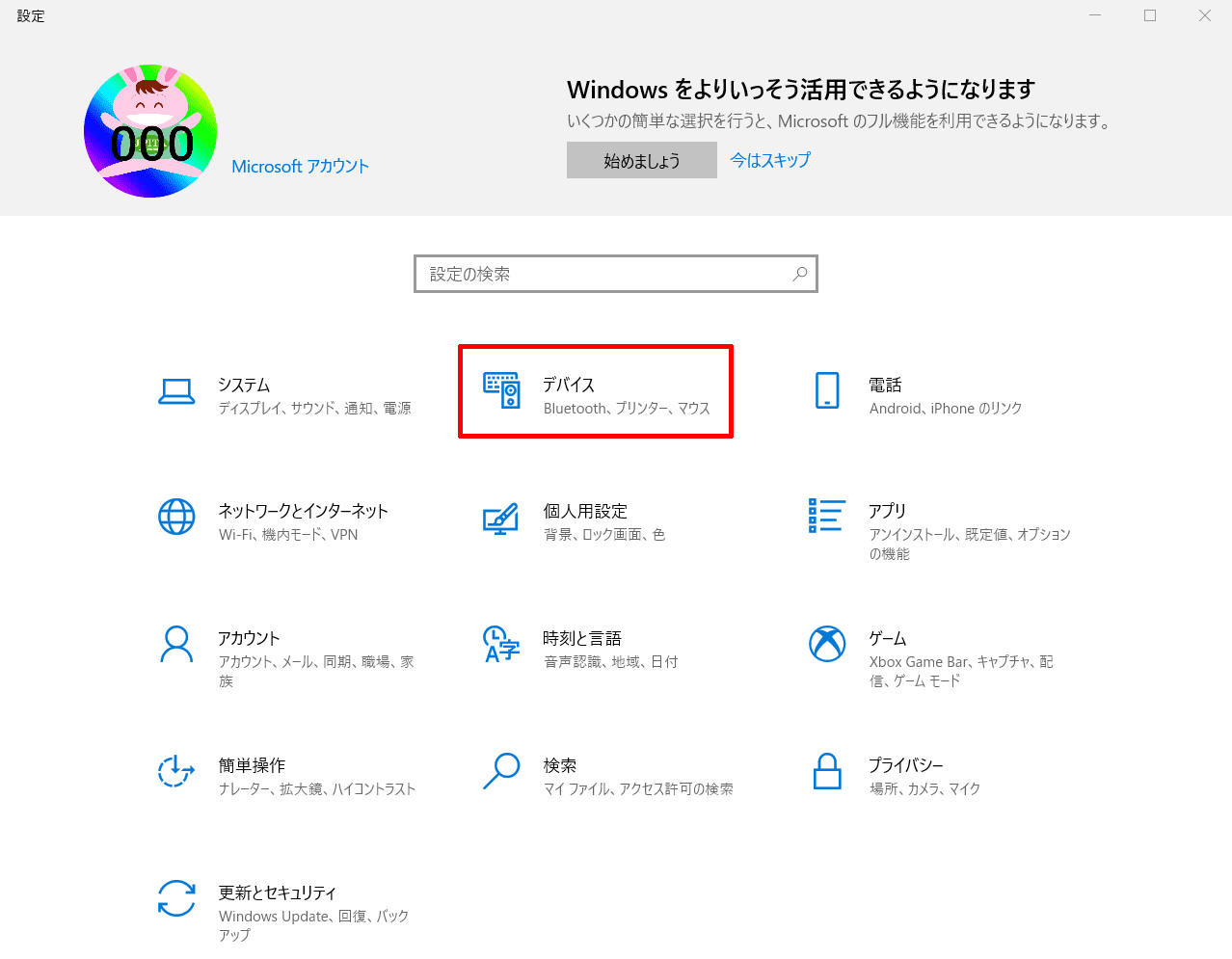Click the search magnifier in the search box
1232x959 pixels.
coord(800,274)
